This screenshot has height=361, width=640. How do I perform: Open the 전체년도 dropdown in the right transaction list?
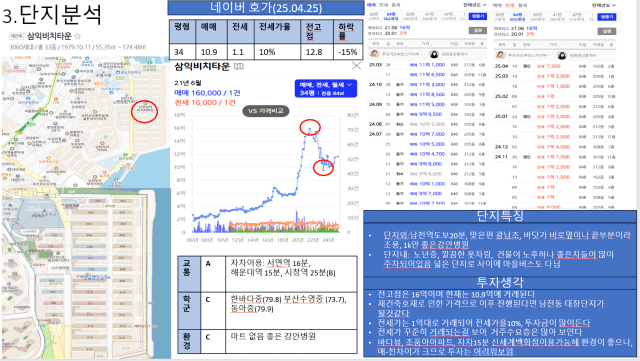(x=604, y=5)
